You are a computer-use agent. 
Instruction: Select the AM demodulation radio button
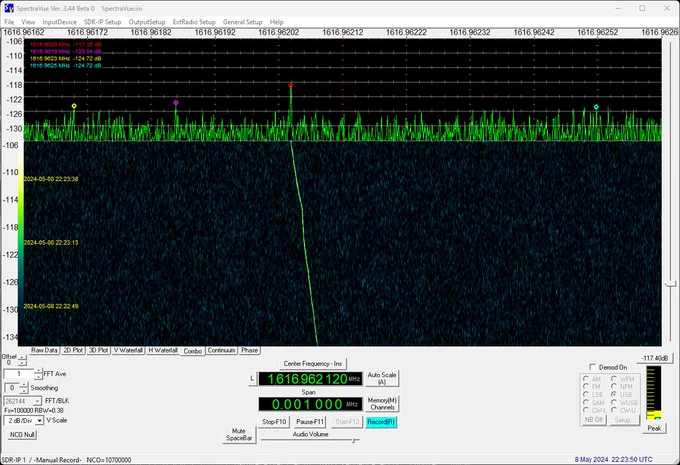[x=586, y=379]
